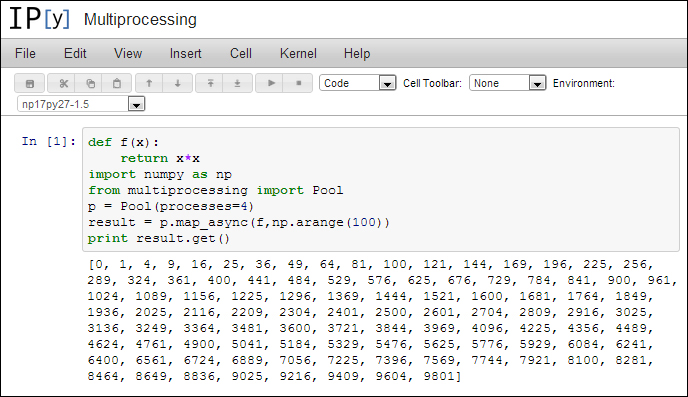
Task: Open the Cell menu
Action: [x=241, y=54]
